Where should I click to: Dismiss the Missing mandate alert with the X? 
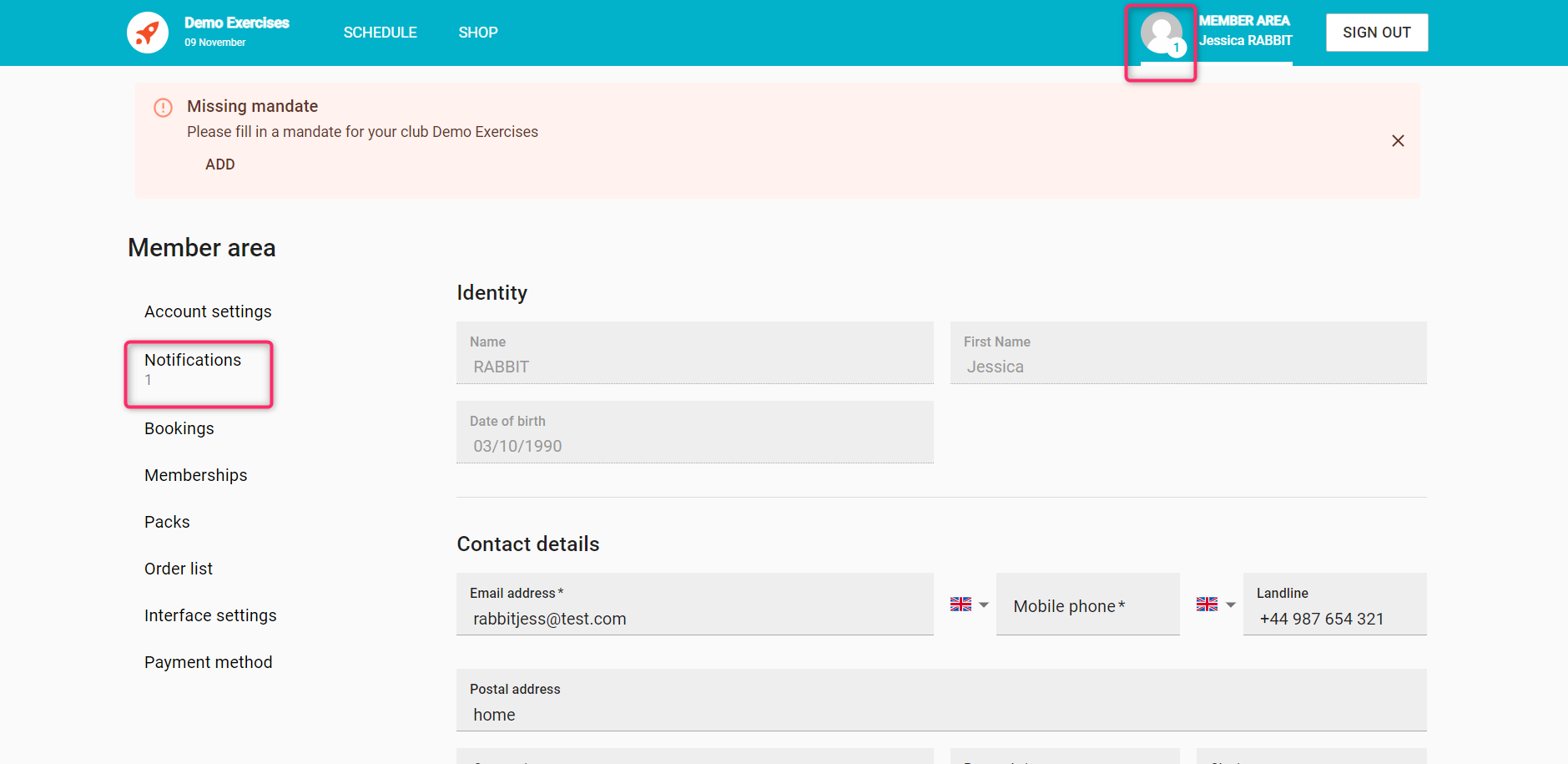click(x=1398, y=141)
